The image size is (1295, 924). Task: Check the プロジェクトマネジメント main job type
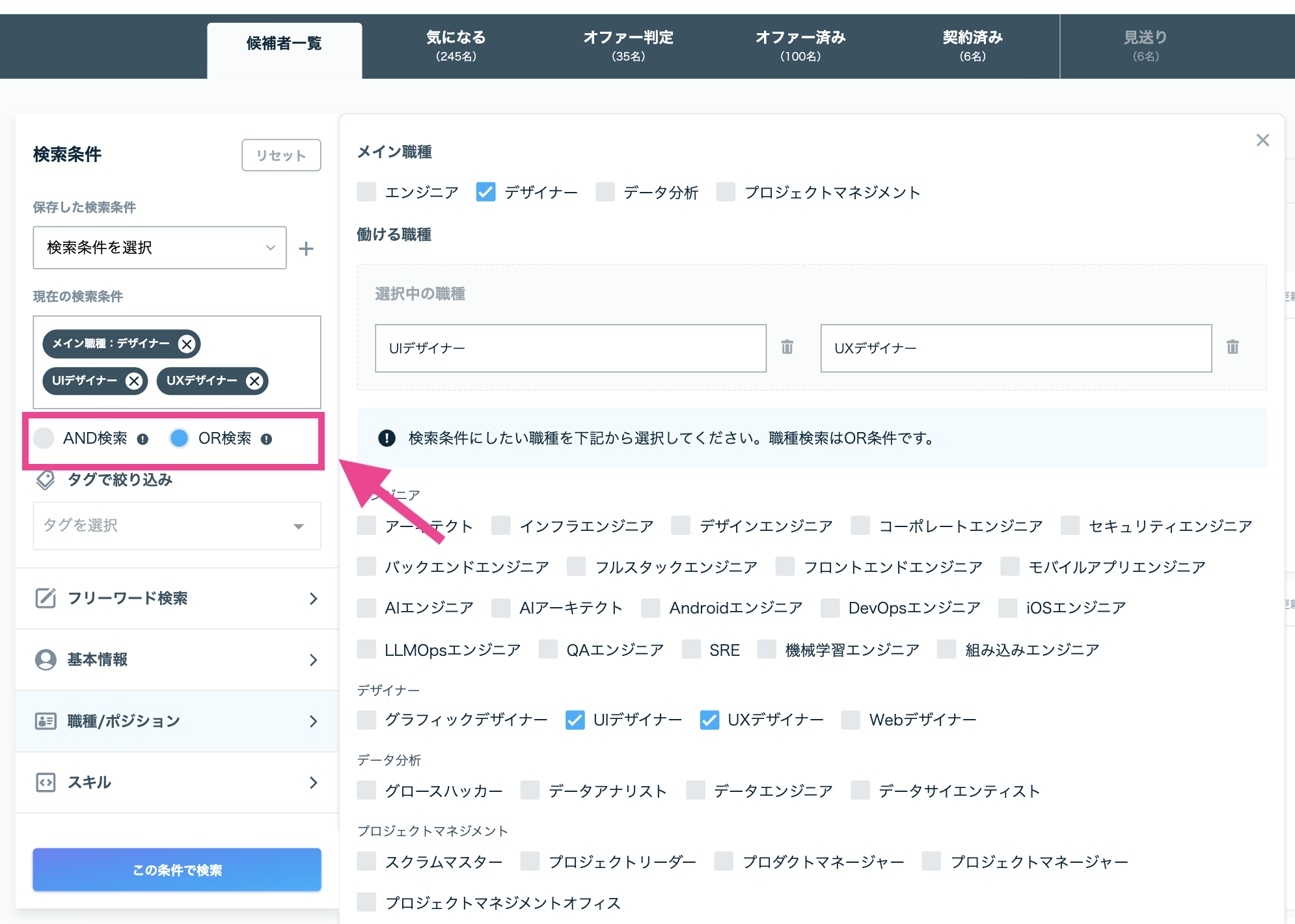[726, 192]
